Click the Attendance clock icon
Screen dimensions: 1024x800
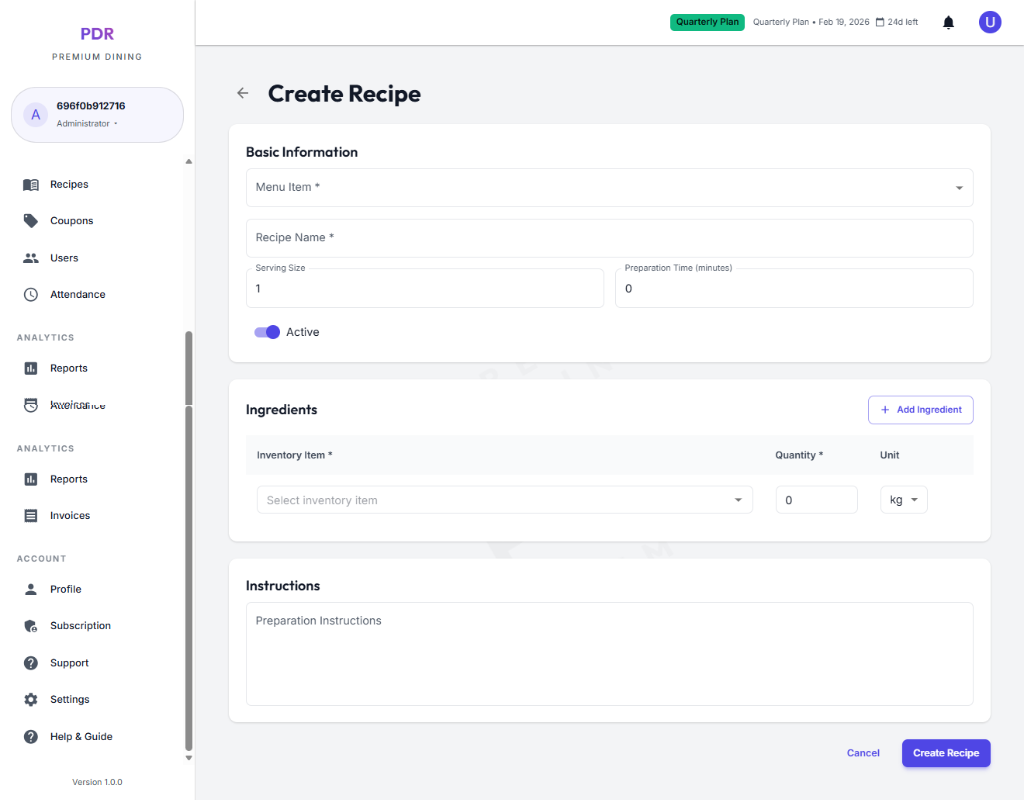coord(31,295)
